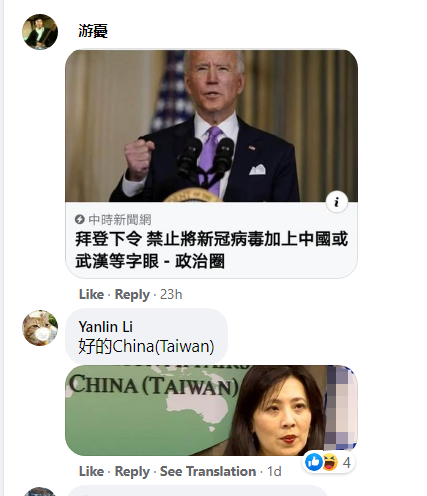
Task: Open the 拜登下令 article headline
Action: click(x=212, y=250)
